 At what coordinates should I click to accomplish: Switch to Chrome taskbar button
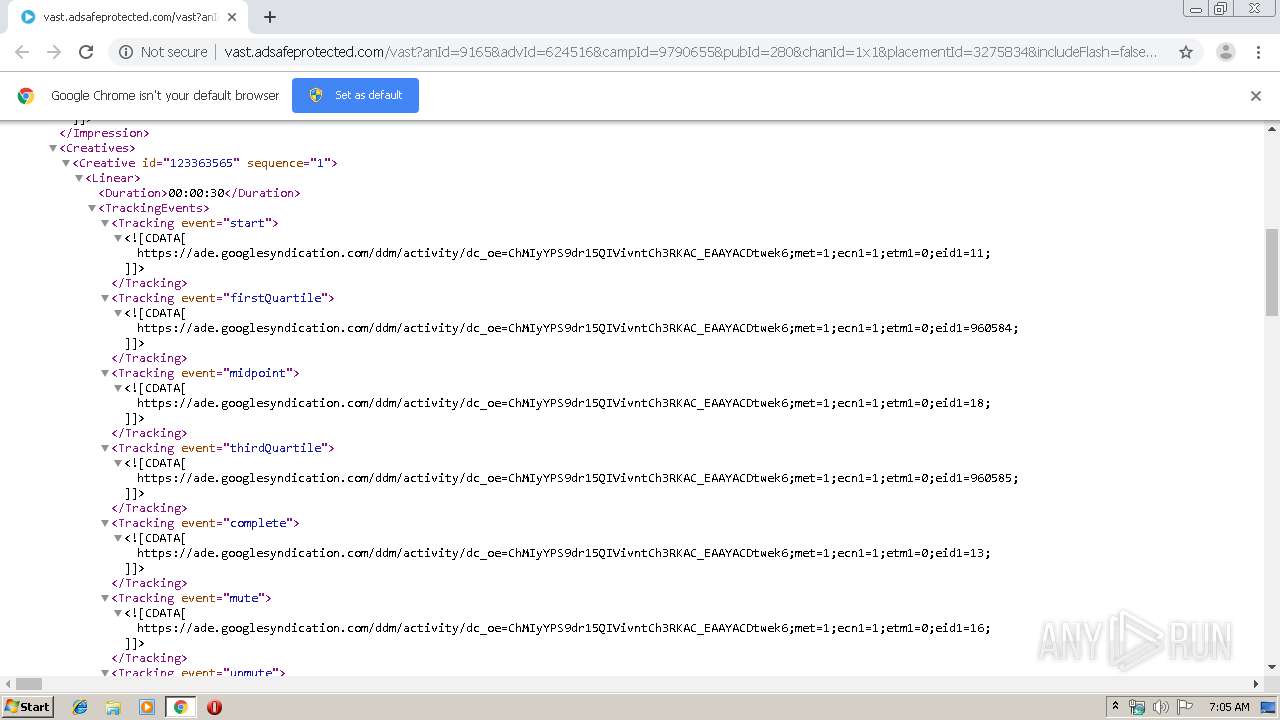pyautogui.click(x=180, y=707)
